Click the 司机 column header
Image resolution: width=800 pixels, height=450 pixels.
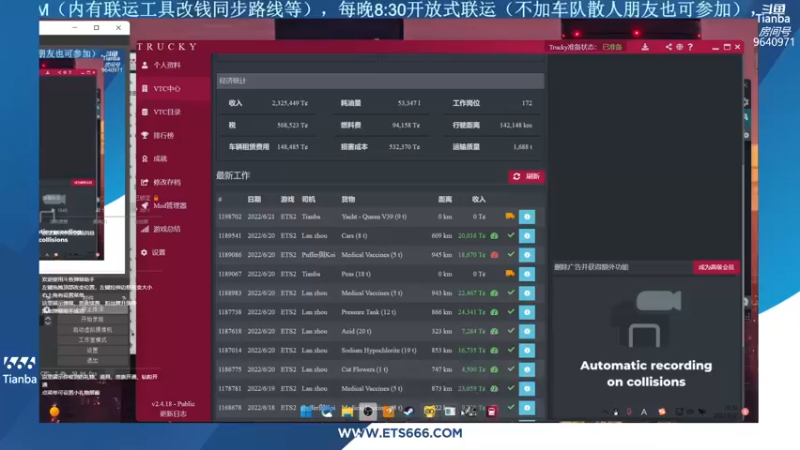pos(308,199)
